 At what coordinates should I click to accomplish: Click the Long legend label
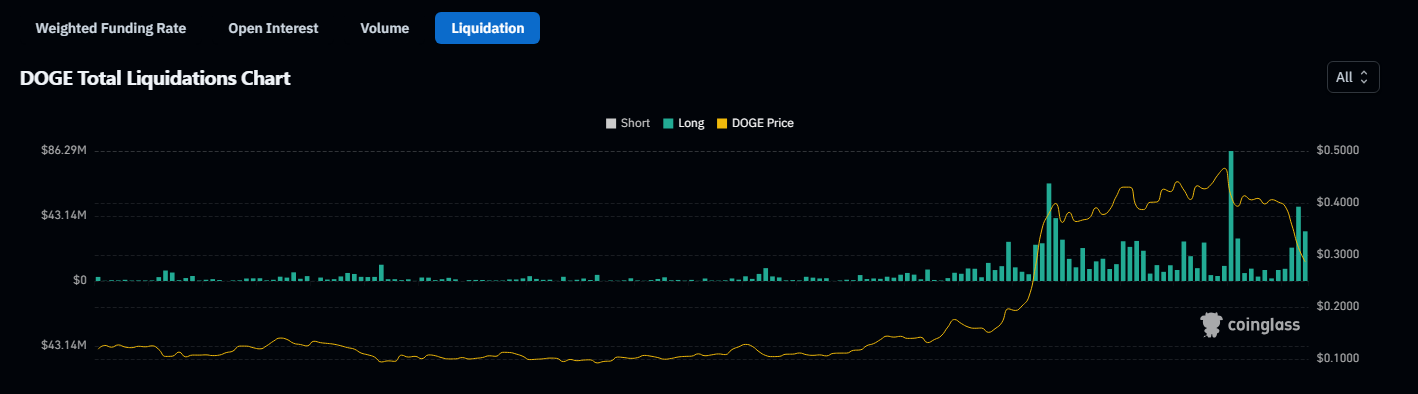691,123
